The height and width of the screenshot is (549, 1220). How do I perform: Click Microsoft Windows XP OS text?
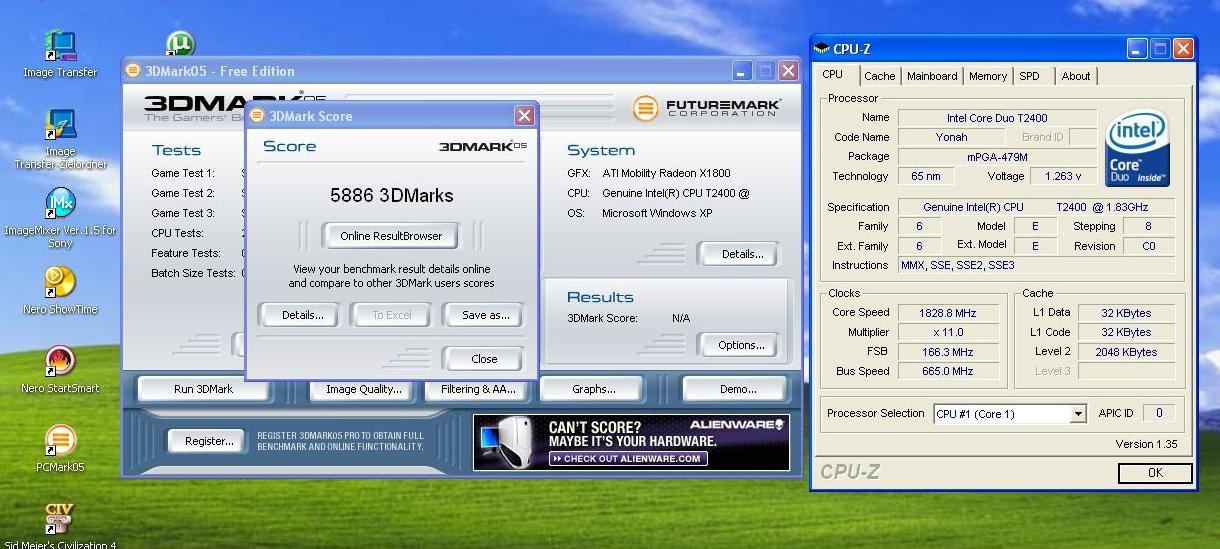tap(656, 213)
